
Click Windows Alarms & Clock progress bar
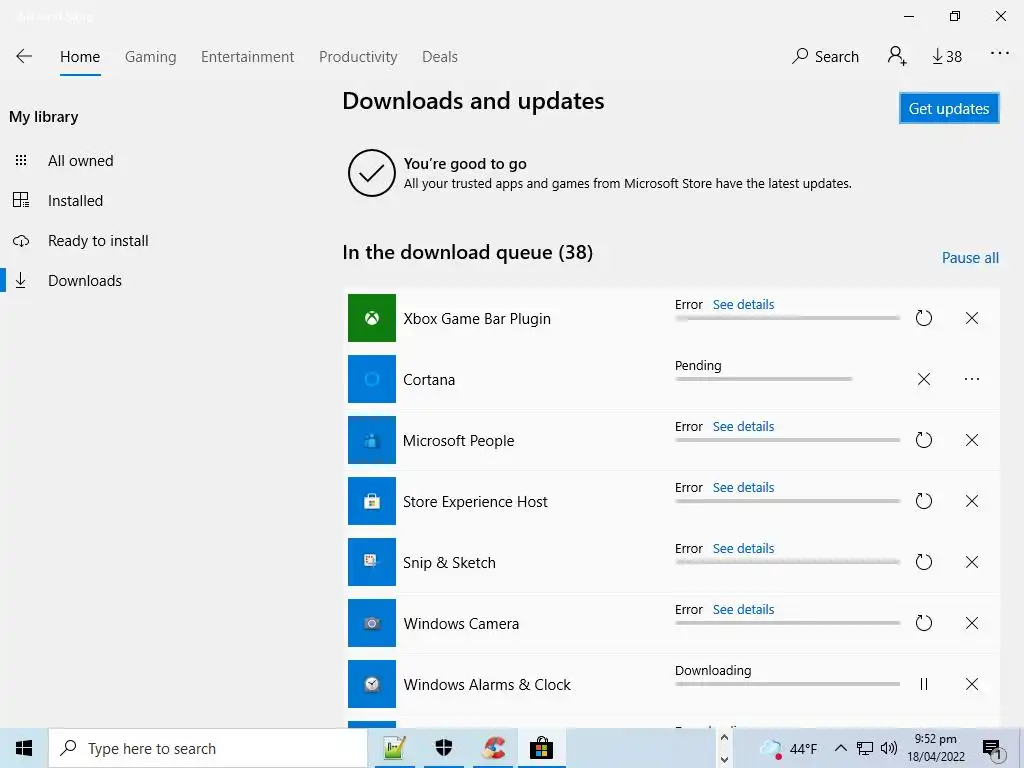(x=788, y=684)
